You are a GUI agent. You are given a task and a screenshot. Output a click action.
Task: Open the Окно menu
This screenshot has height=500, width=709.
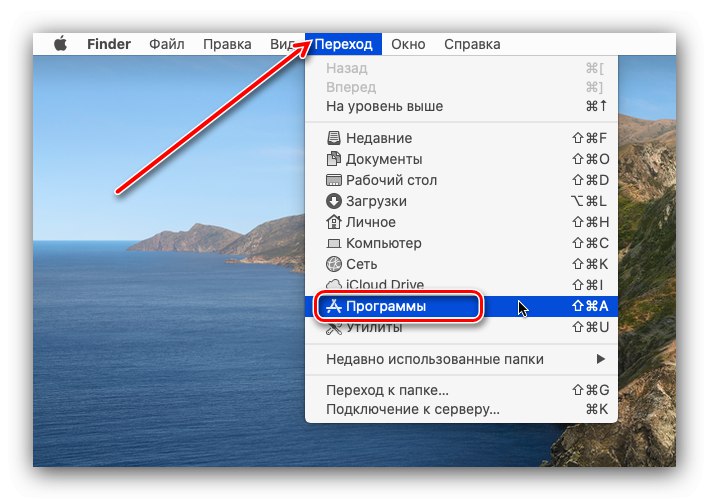[408, 44]
